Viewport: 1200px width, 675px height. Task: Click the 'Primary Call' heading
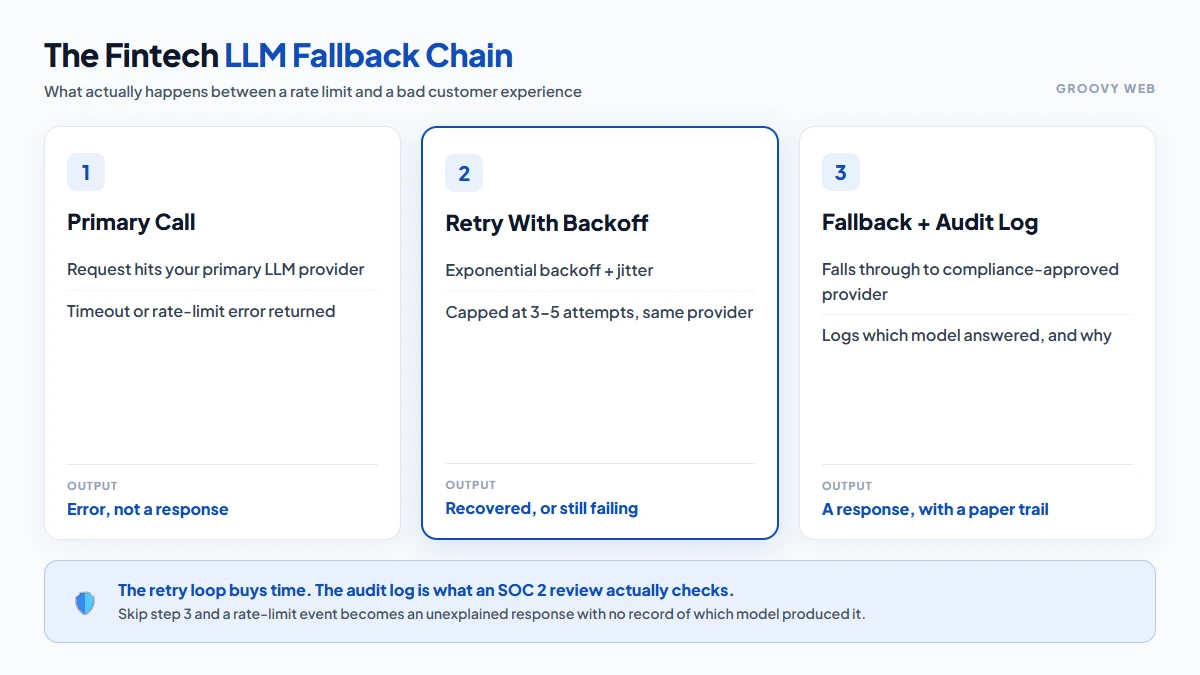(x=131, y=222)
